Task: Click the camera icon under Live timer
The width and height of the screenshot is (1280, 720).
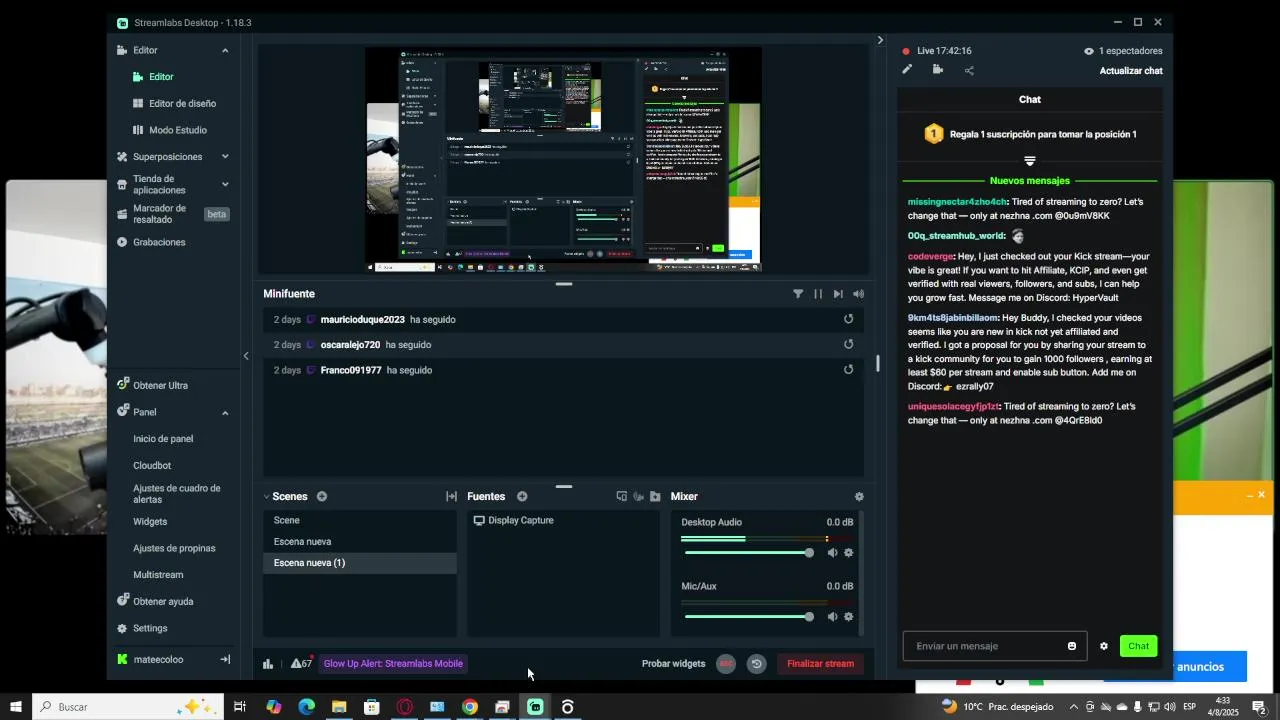Action: pyautogui.click(x=938, y=70)
